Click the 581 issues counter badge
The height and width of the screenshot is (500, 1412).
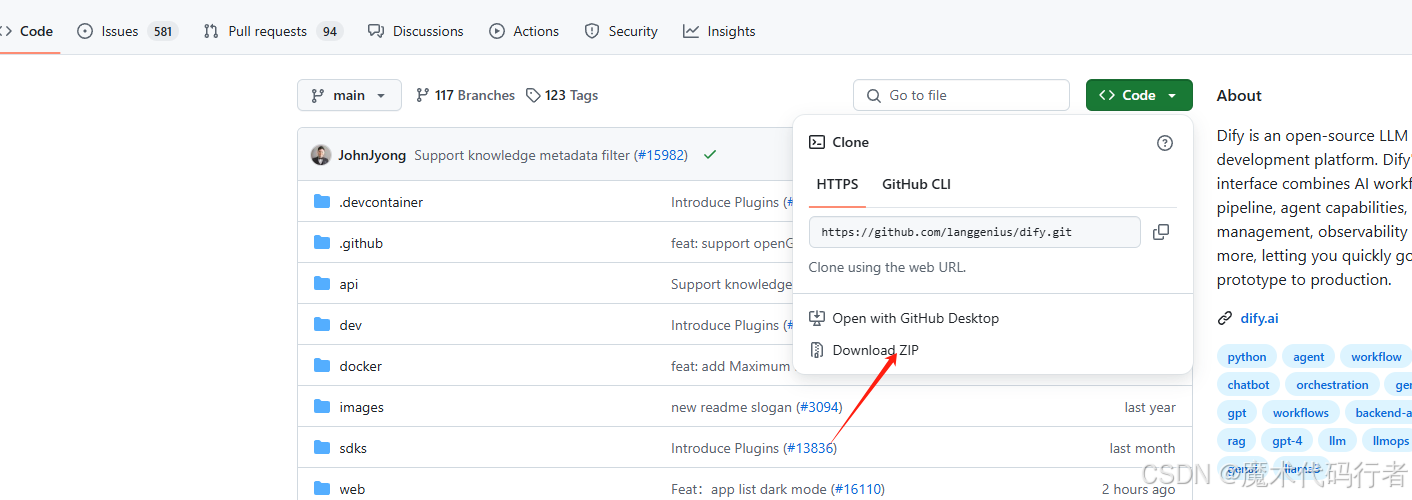pos(163,31)
